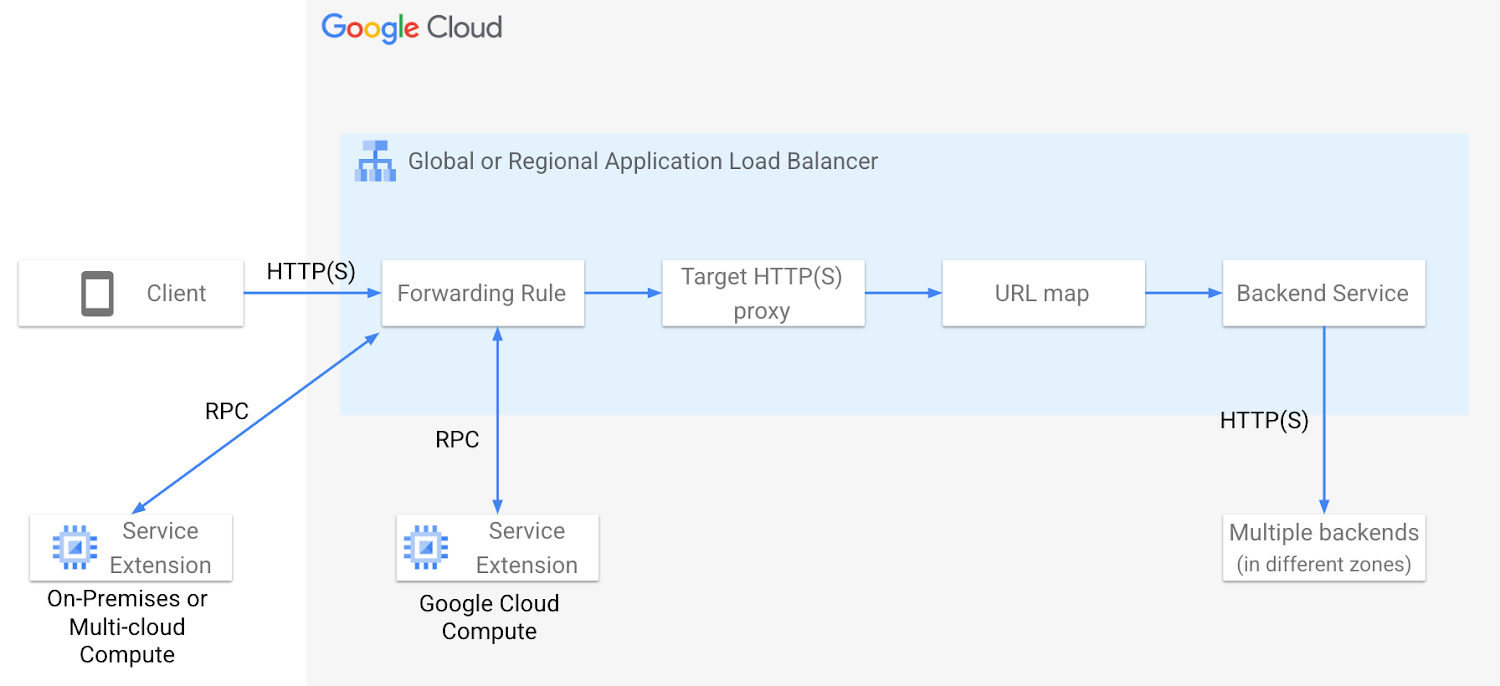Click the On-Premises or Multi-cloud Compute caption
Viewport: 1500px width, 686px height.
pos(127,627)
